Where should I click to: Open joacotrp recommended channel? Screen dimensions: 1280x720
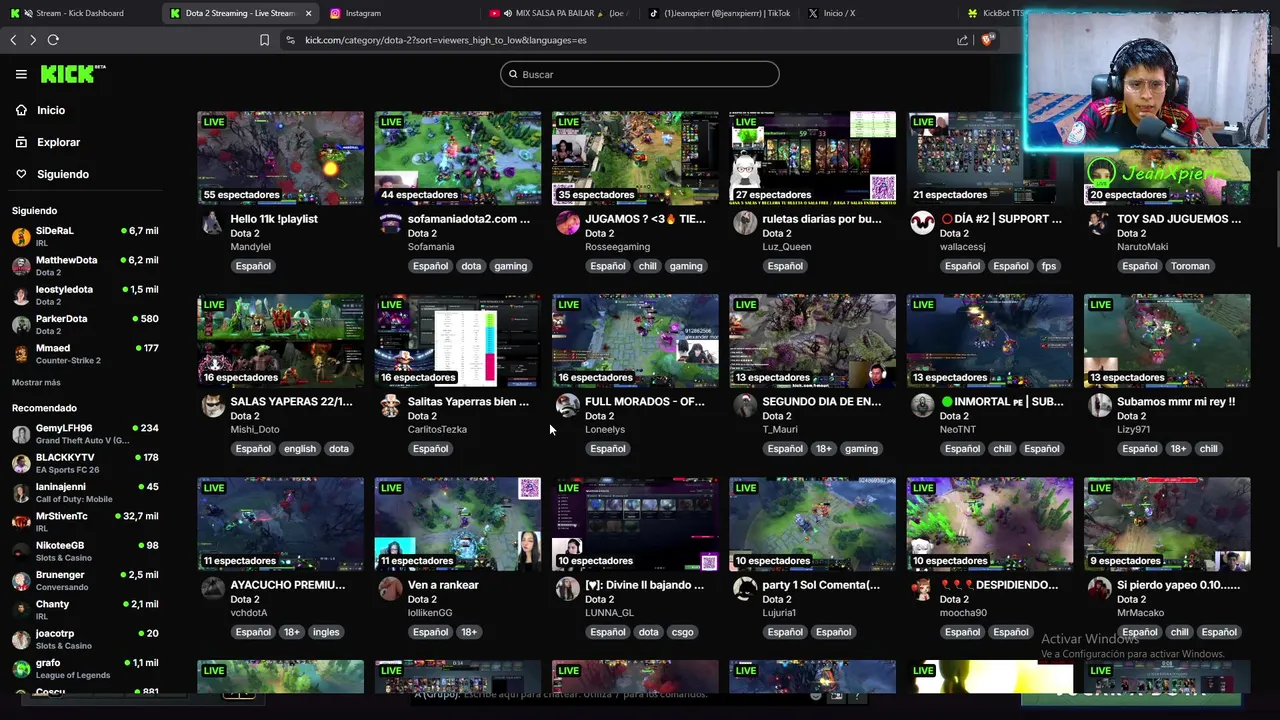[85, 639]
